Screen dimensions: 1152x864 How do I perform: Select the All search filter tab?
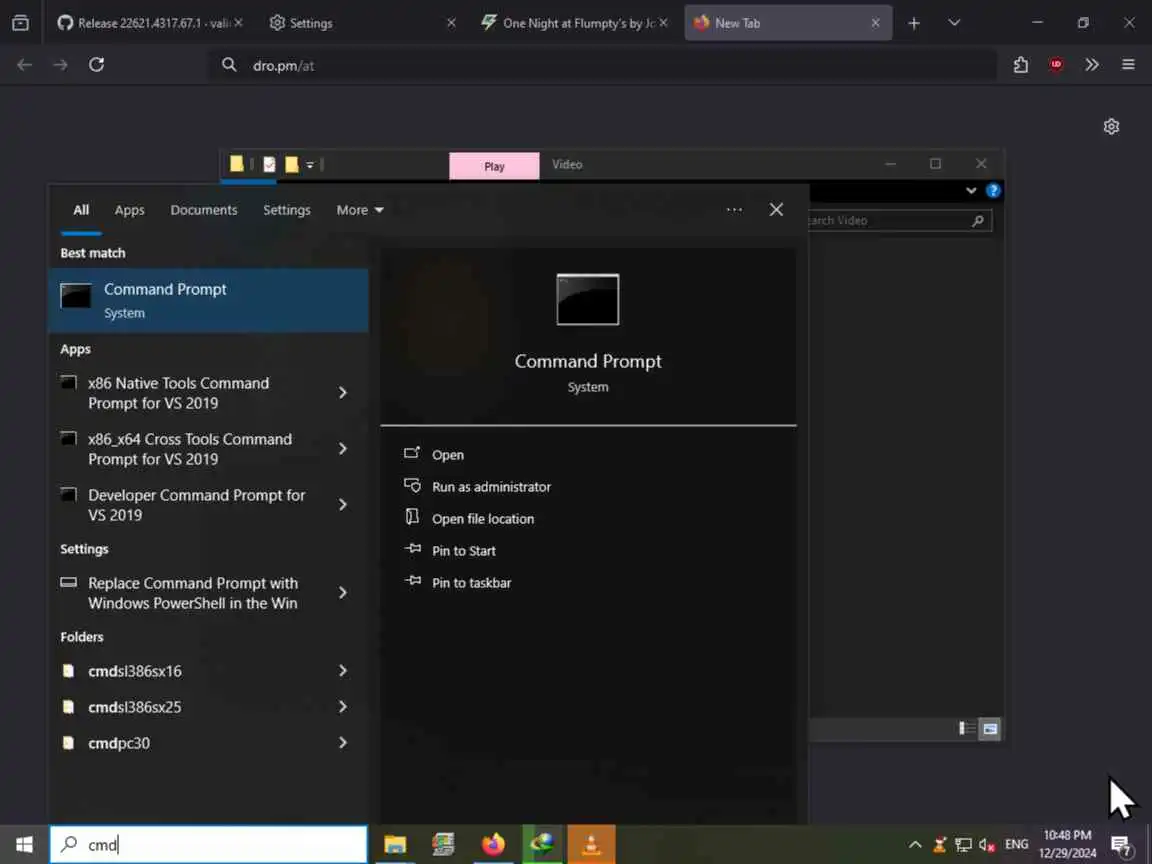(81, 210)
